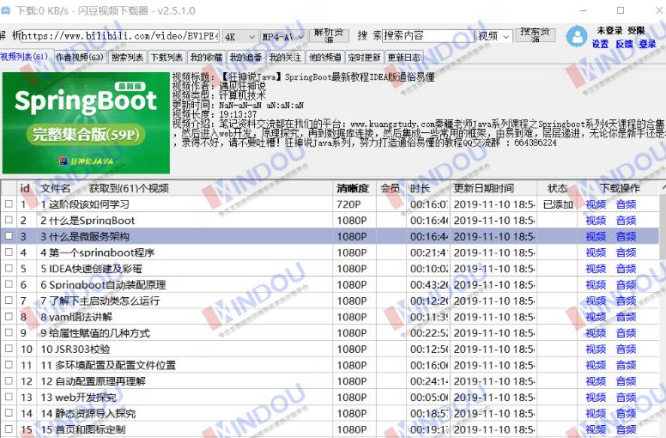This screenshot has height=438, width=666.
Task: Open the MP4-AV format dropdown
Action: [283, 37]
